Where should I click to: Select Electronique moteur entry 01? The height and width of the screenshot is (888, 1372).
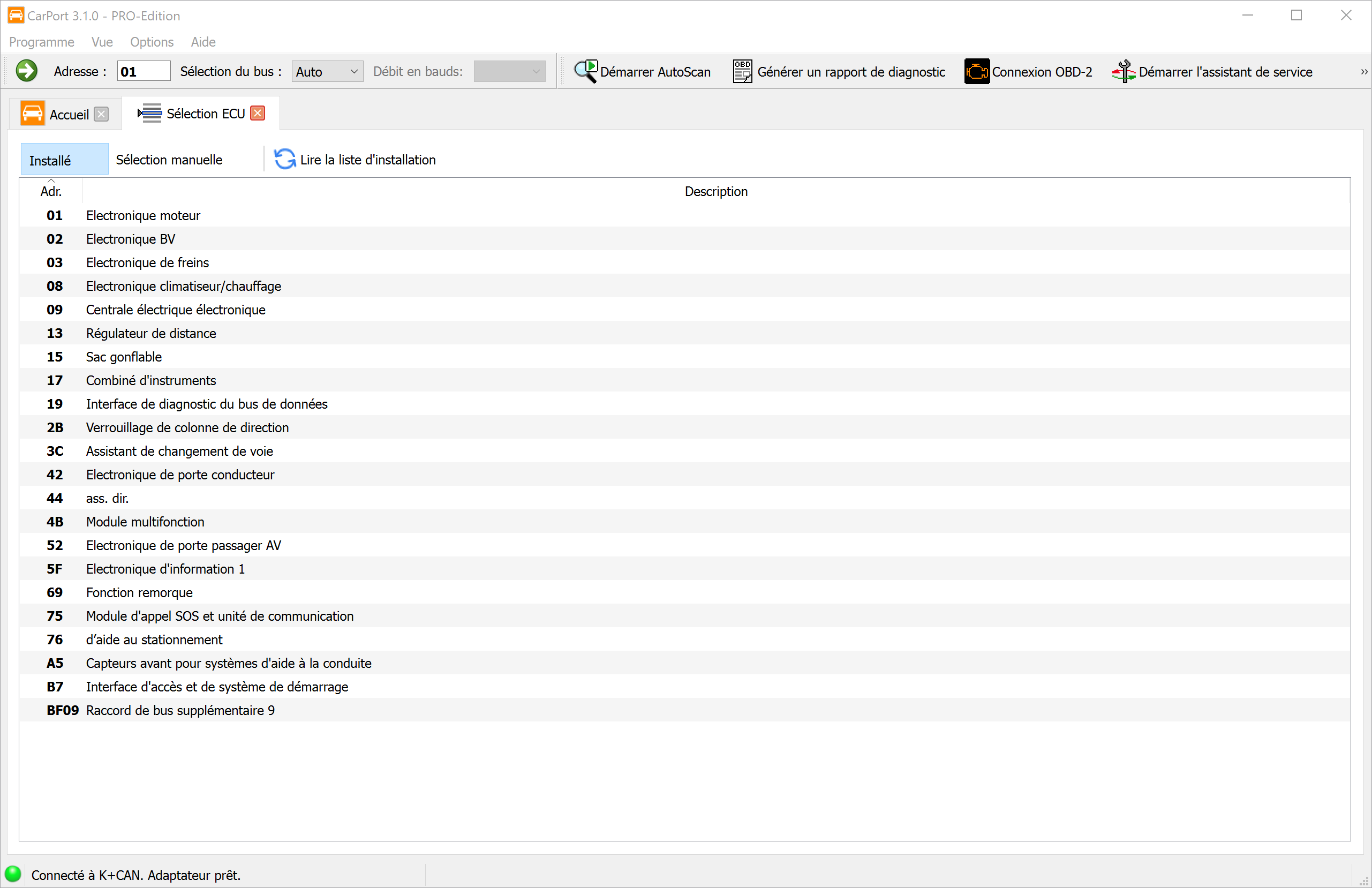(143, 215)
